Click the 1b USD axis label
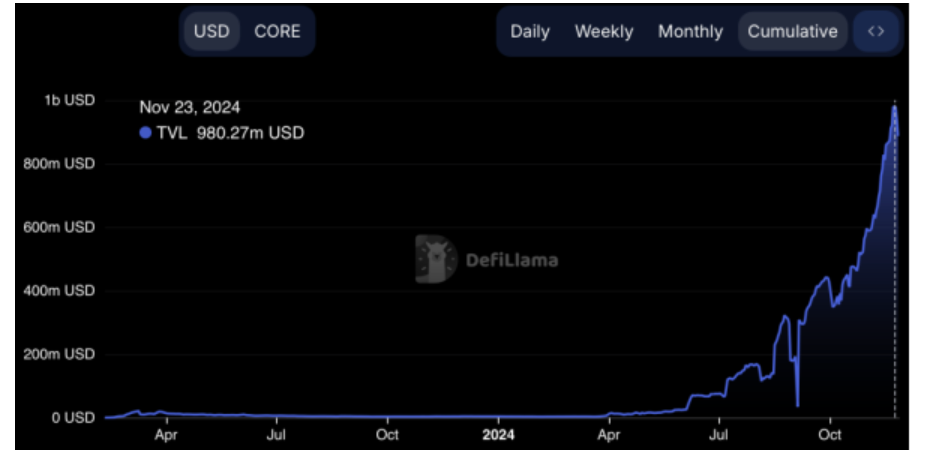 click(x=70, y=101)
